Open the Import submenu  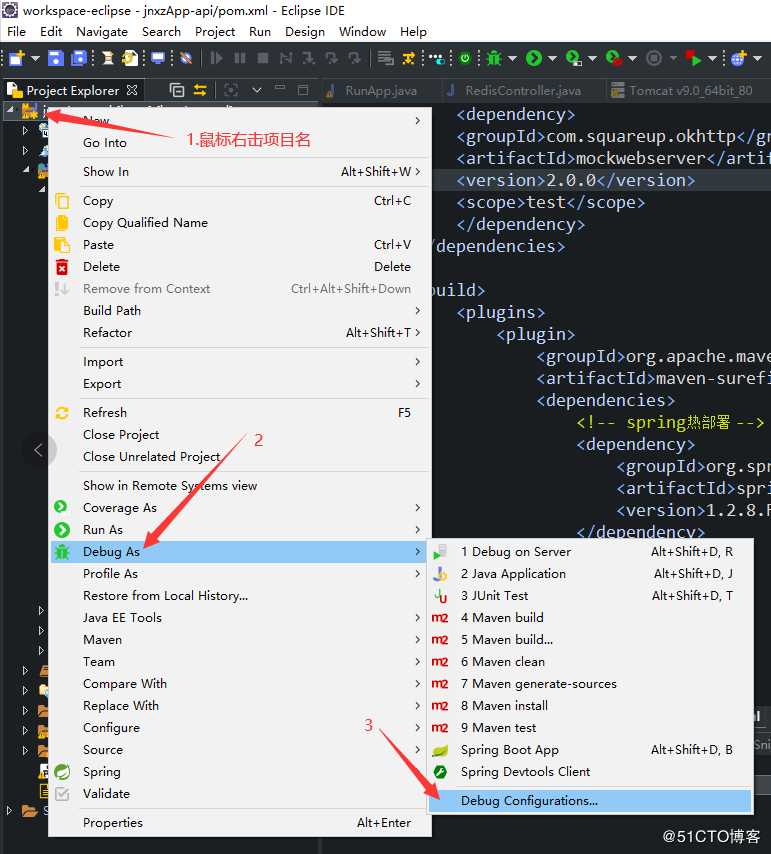coord(240,362)
